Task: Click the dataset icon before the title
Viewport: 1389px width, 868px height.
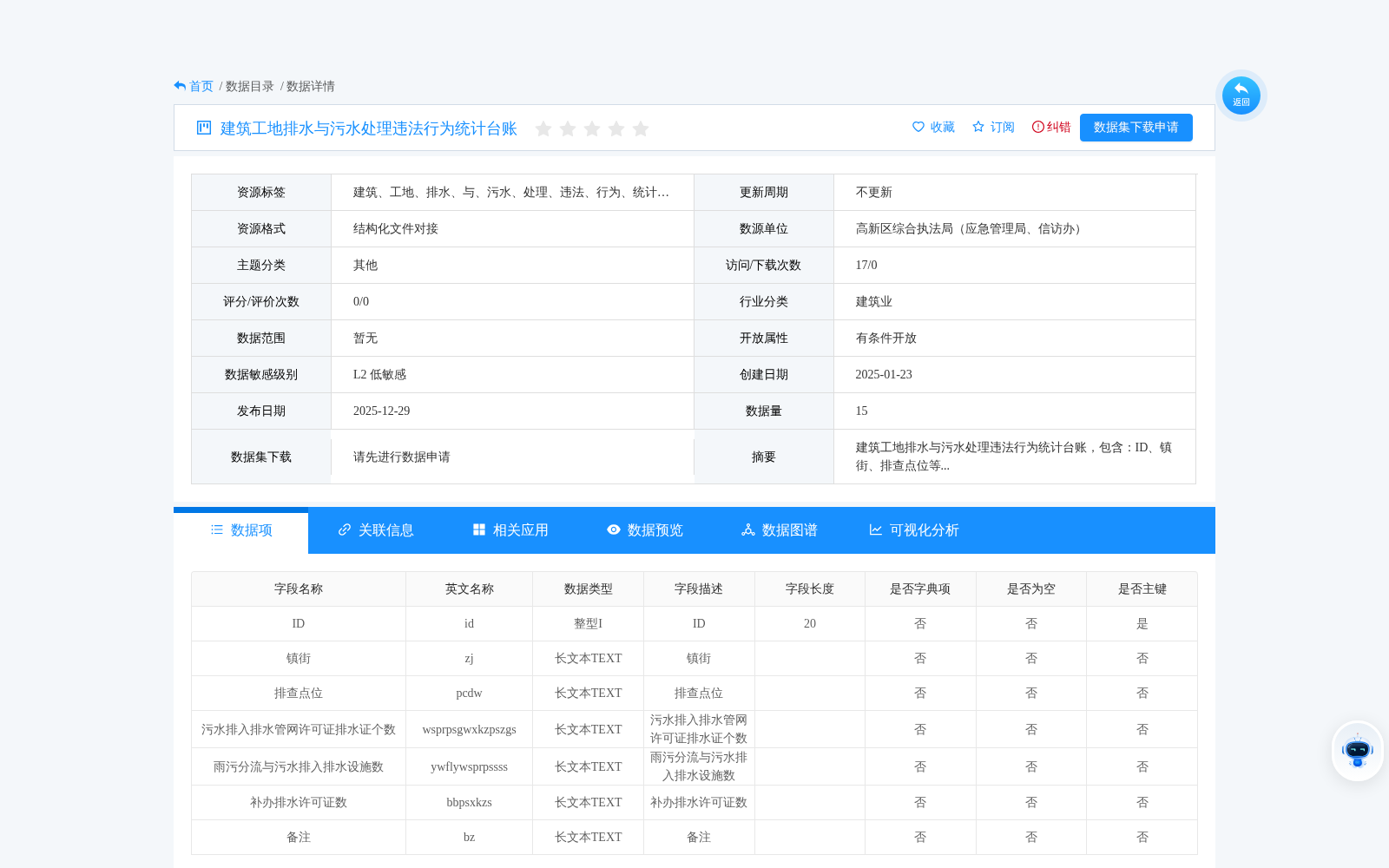Action: tap(204, 128)
